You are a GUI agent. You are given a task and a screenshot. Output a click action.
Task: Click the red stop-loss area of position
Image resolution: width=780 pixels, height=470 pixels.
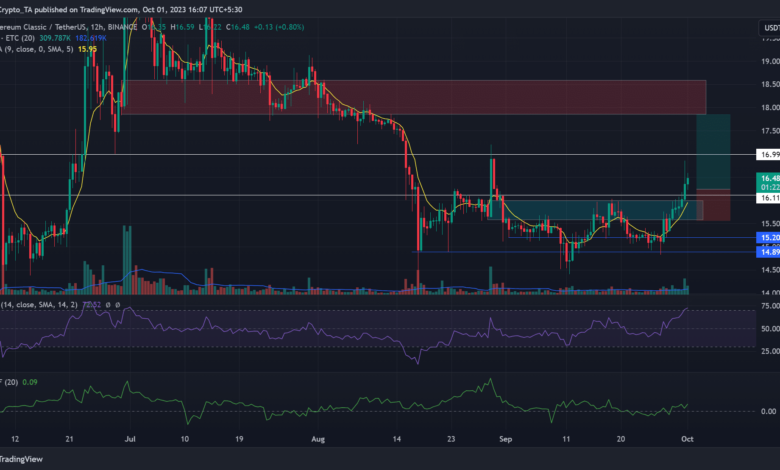[x=714, y=204]
